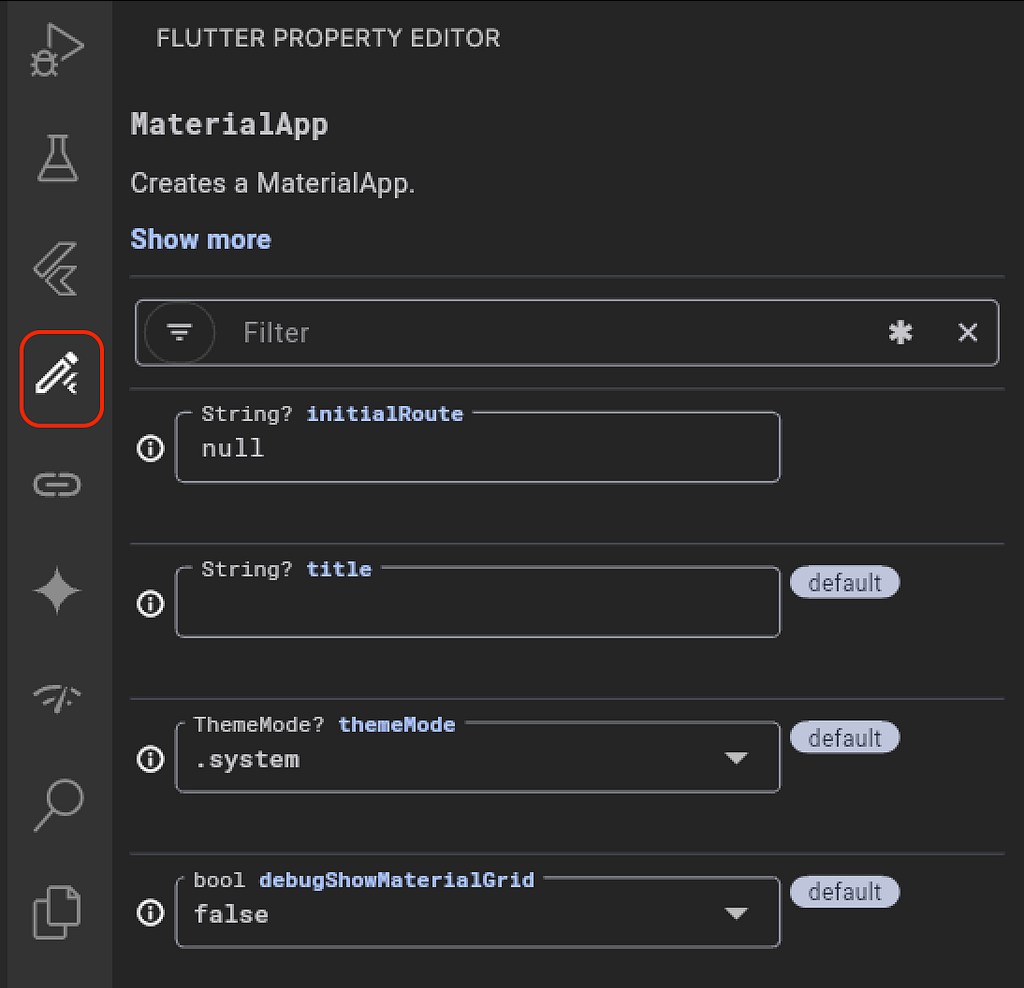Open the Search magnifier sidebar icon

pos(57,806)
